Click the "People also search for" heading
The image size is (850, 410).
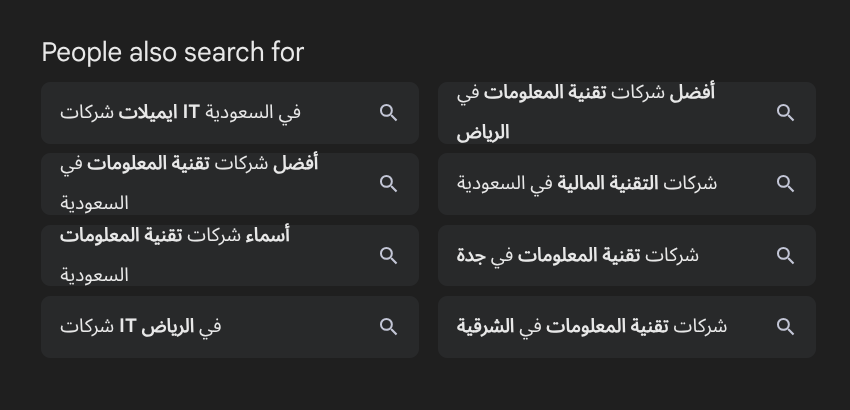pyautogui.click(x=173, y=52)
